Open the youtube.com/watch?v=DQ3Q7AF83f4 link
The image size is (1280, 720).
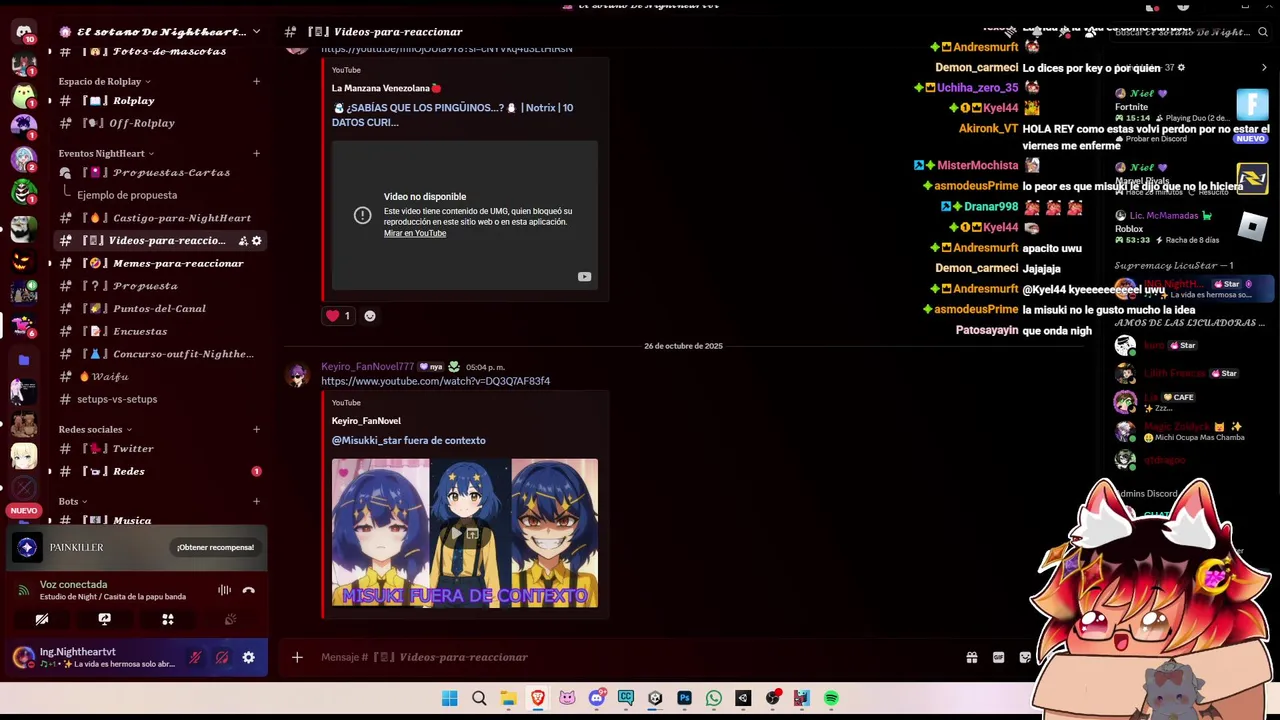[x=435, y=381]
